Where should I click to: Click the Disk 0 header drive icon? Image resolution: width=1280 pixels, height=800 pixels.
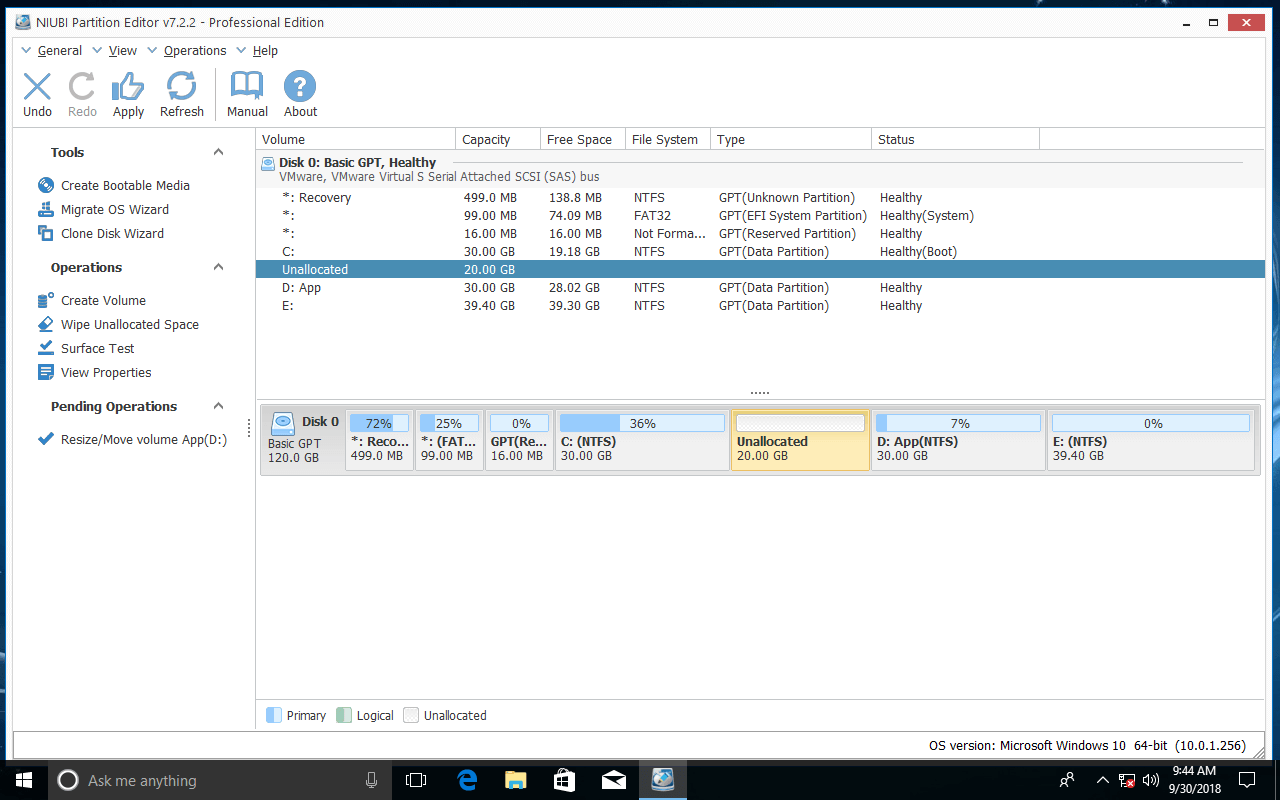[x=268, y=163]
